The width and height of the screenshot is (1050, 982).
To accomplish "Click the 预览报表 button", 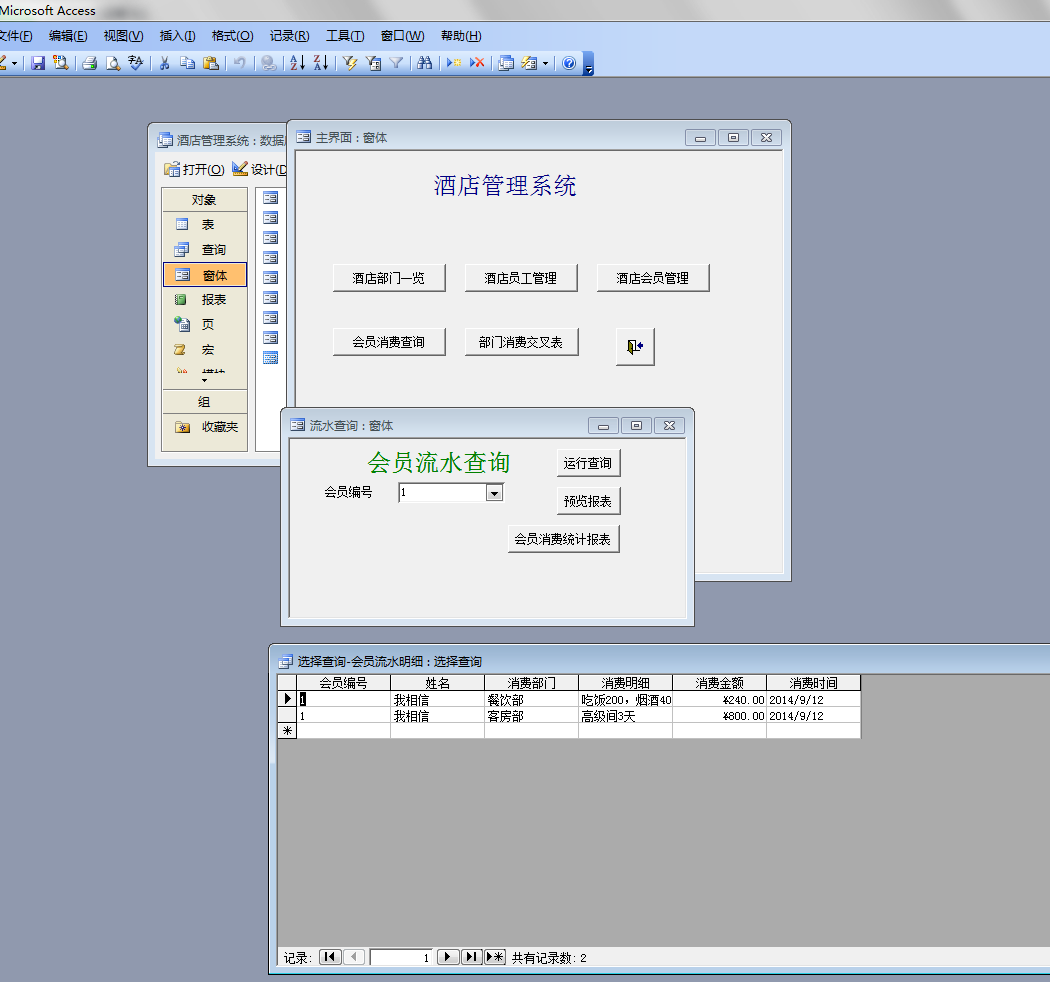I will coord(588,501).
